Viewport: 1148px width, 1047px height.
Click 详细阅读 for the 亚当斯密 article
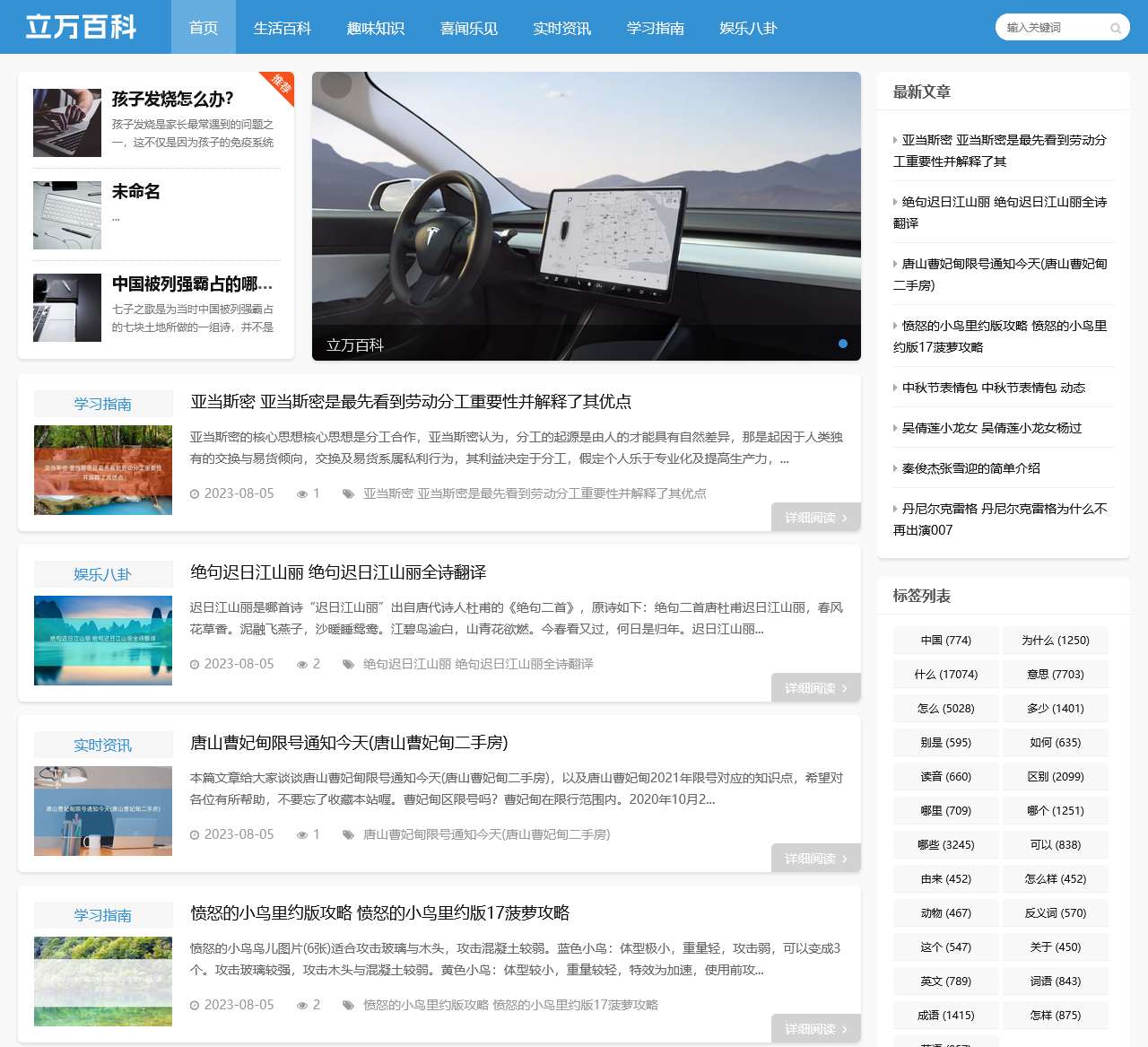(x=816, y=518)
